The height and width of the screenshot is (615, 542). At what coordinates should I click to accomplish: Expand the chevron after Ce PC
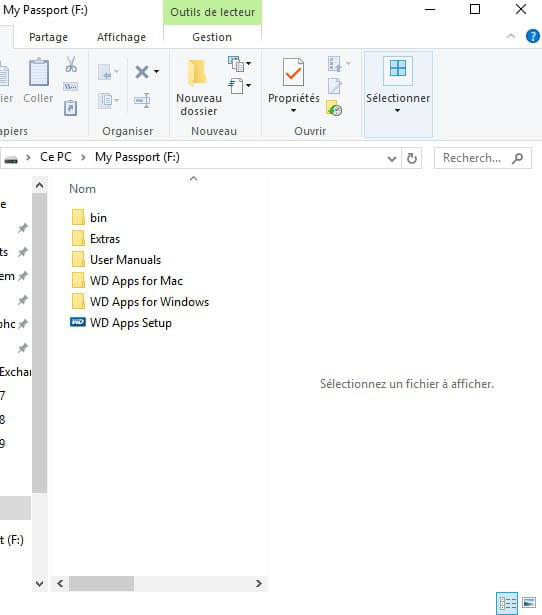click(83, 158)
